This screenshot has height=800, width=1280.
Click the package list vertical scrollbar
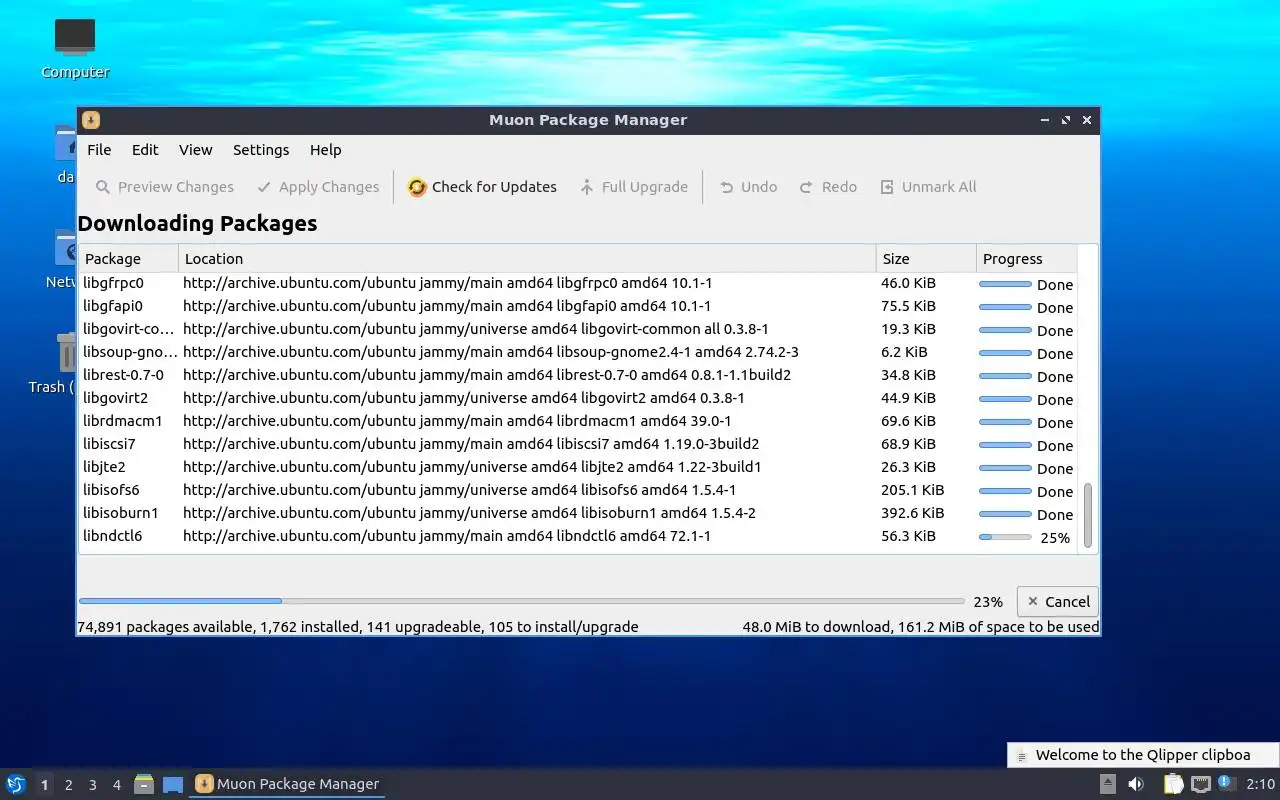click(x=1088, y=514)
